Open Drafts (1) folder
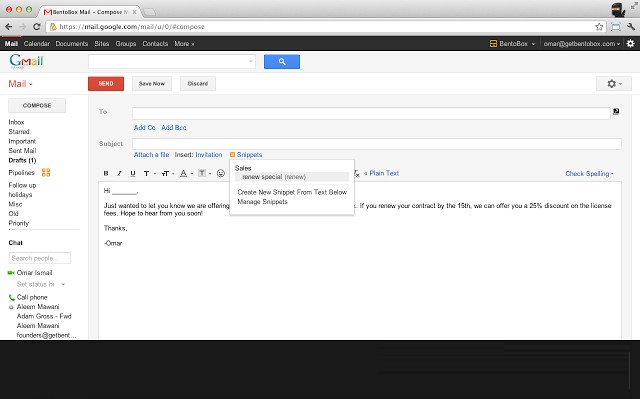This screenshot has height=399, width=640. (22, 160)
